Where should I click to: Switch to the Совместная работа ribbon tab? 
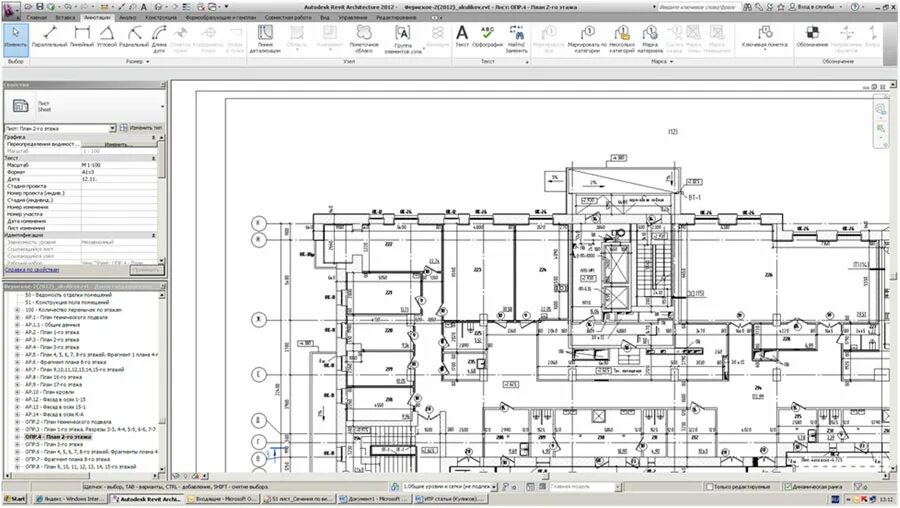tap(288, 18)
